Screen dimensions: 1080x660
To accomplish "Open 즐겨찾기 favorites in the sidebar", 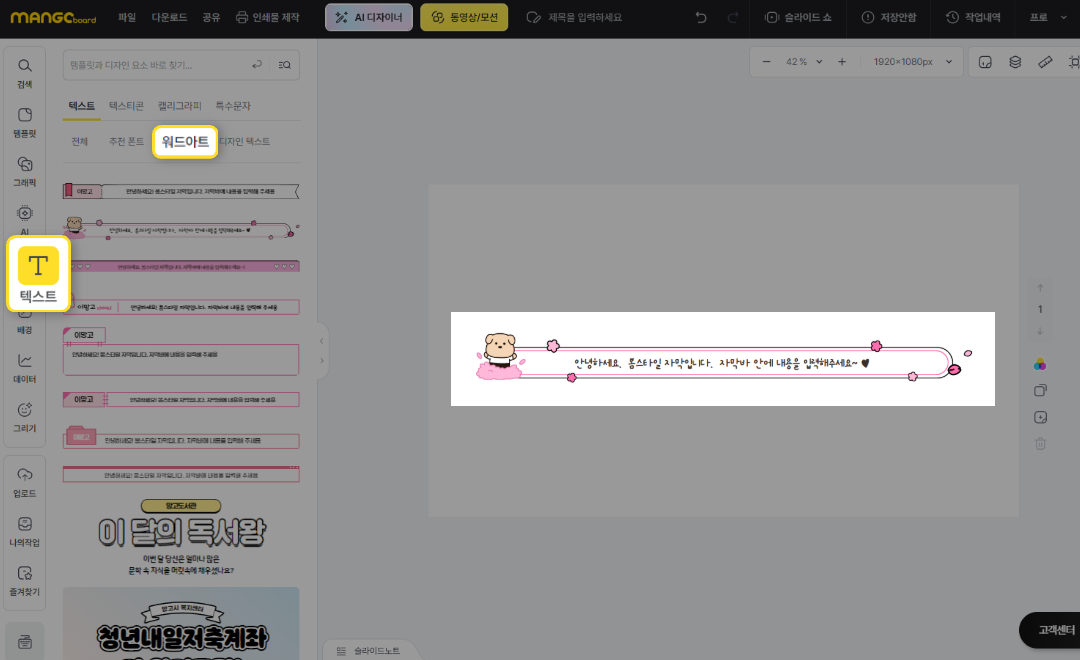I will 25,579.
